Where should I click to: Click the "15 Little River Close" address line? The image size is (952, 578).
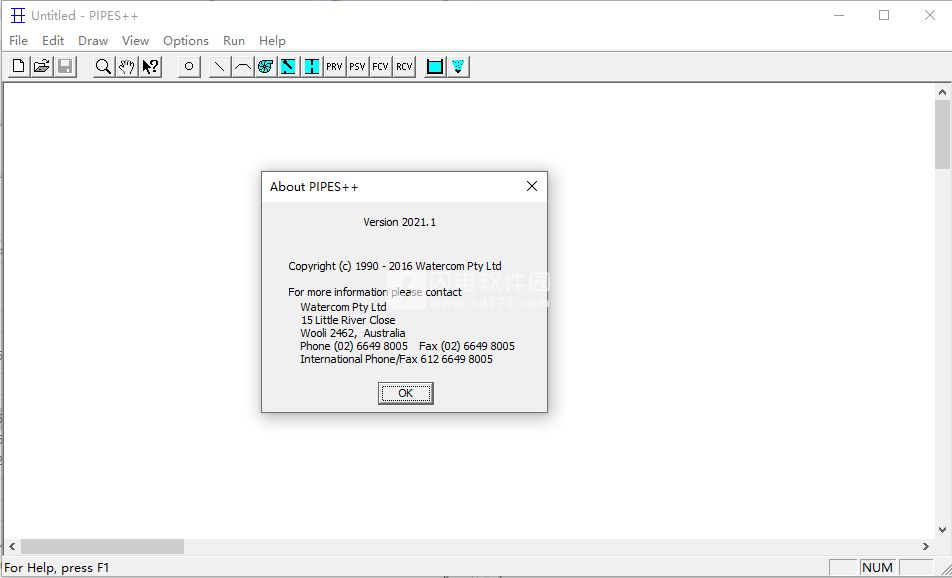coord(348,320)
